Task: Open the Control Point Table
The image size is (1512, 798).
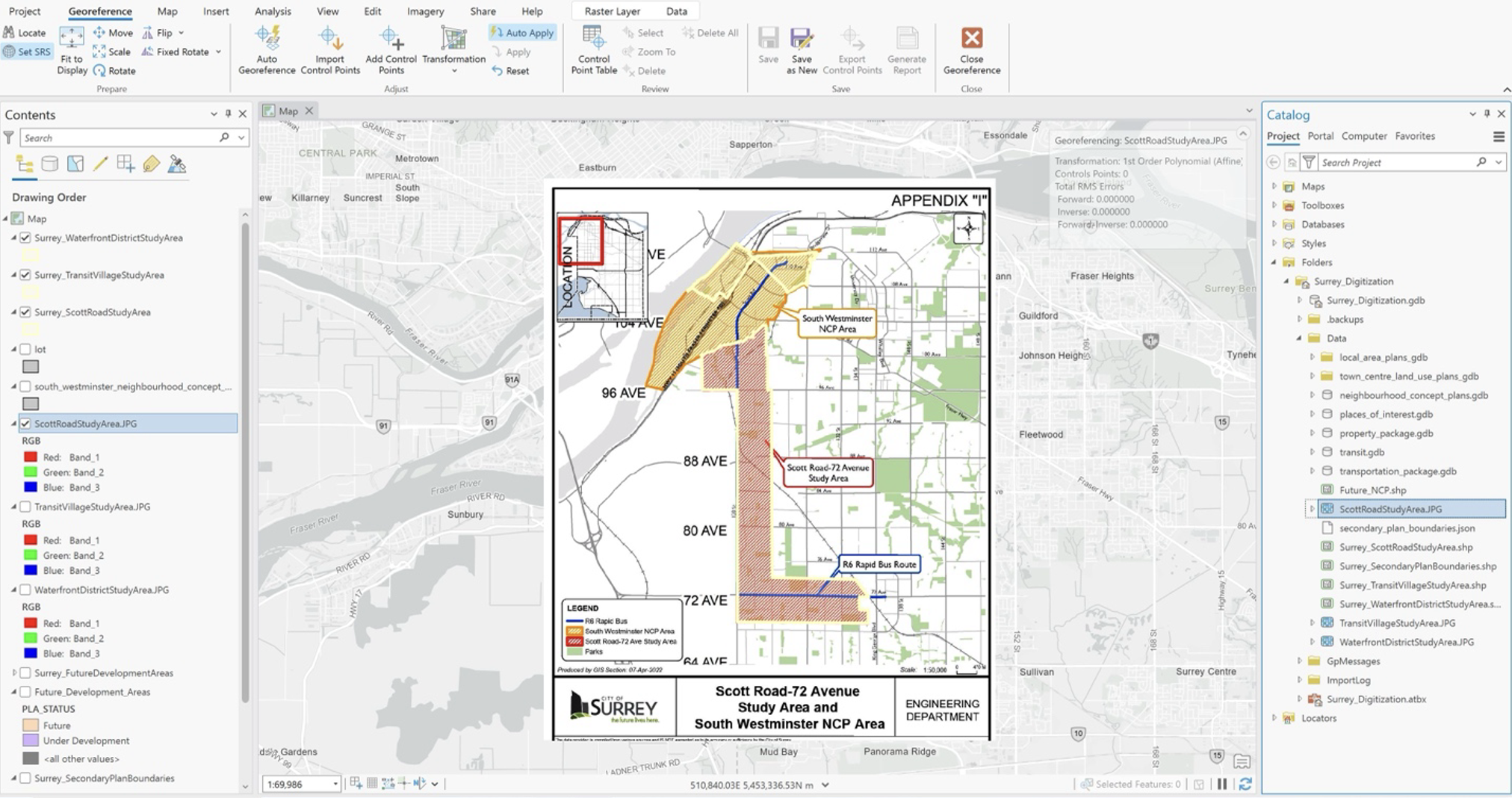Action: [x=594, y=50]
